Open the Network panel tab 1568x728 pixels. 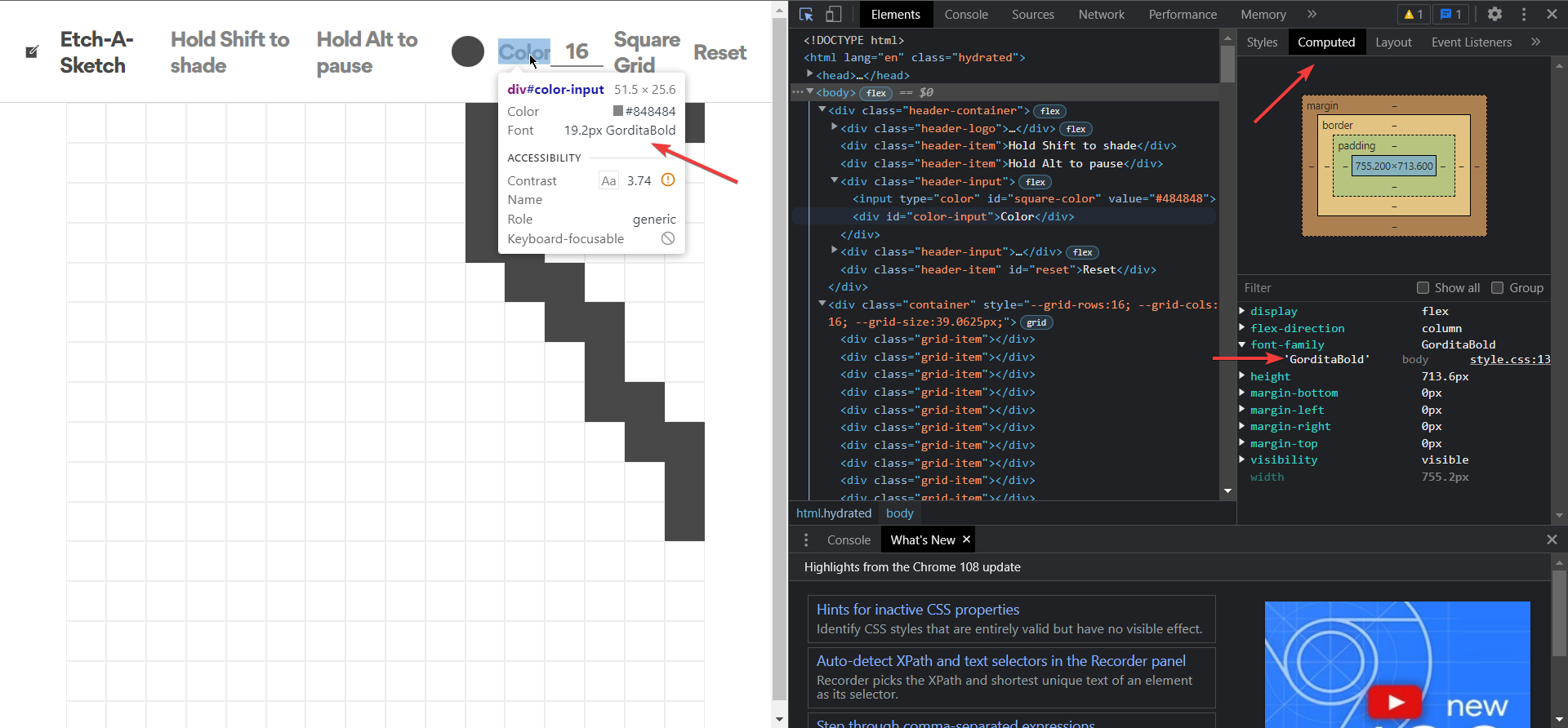tap(1101, 14)
